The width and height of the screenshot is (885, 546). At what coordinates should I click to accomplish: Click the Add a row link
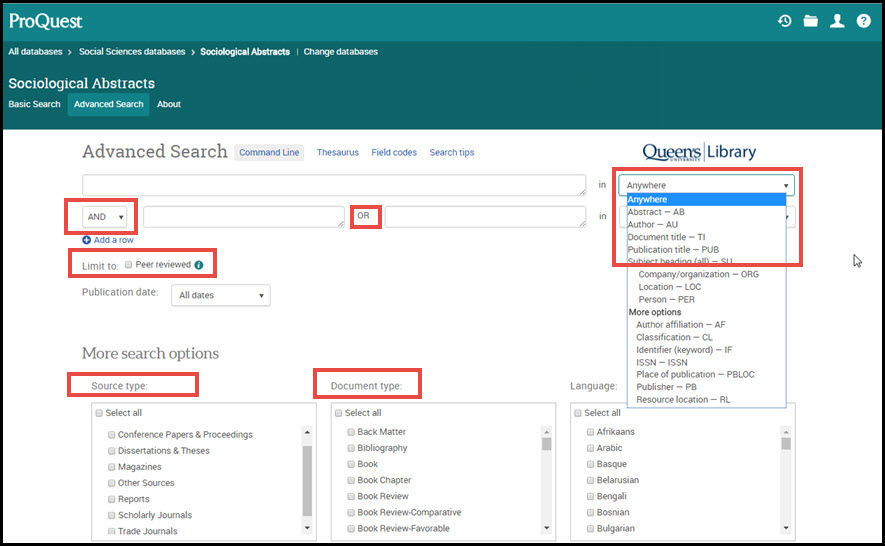[x=113, y=240]
